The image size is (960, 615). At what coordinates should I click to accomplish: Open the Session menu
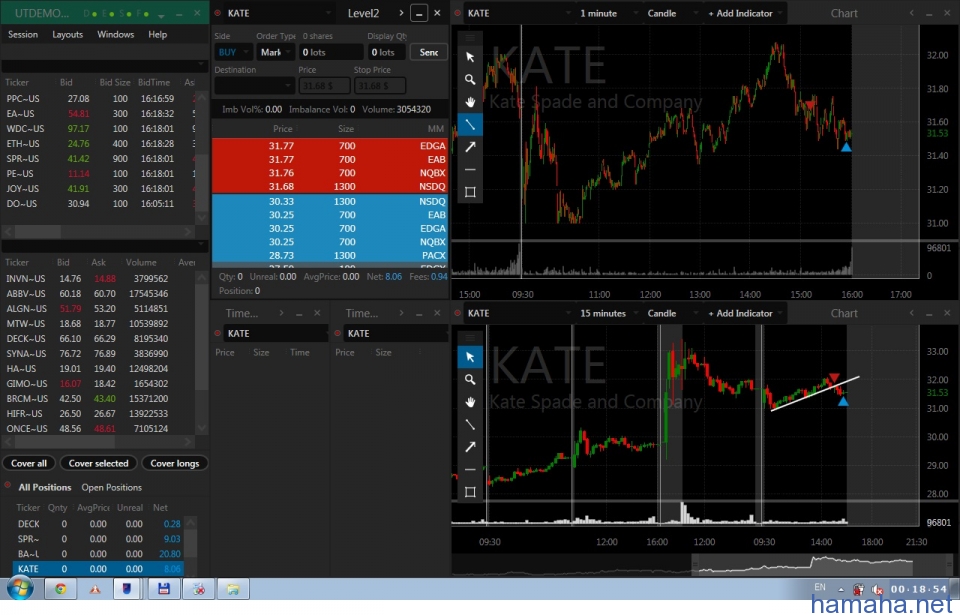[23, 34]
